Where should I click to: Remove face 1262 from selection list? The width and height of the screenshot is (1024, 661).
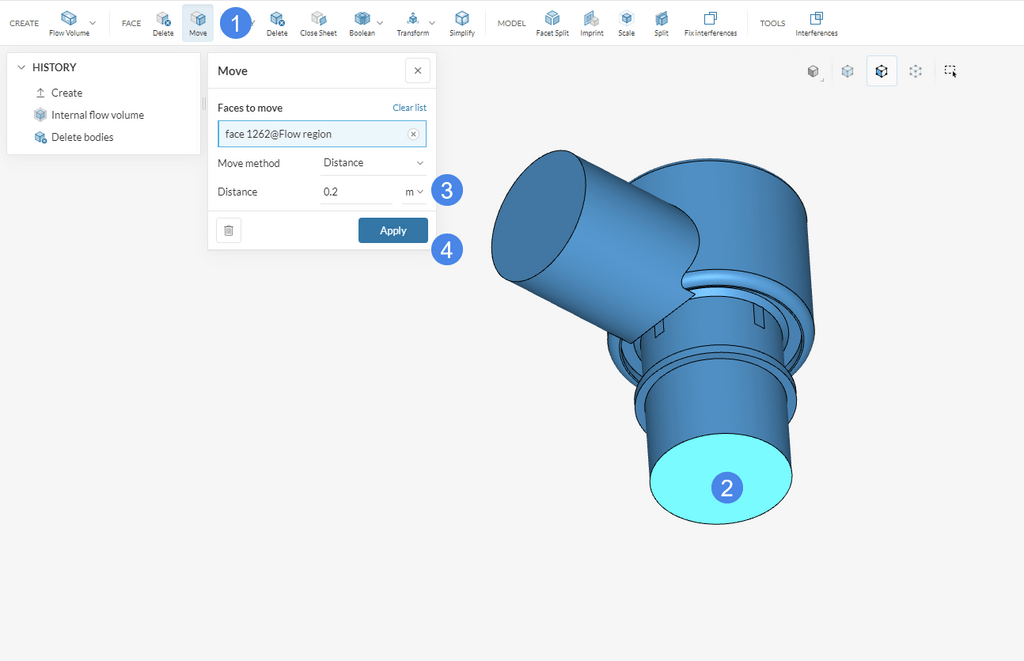click(x=413, y=134)
